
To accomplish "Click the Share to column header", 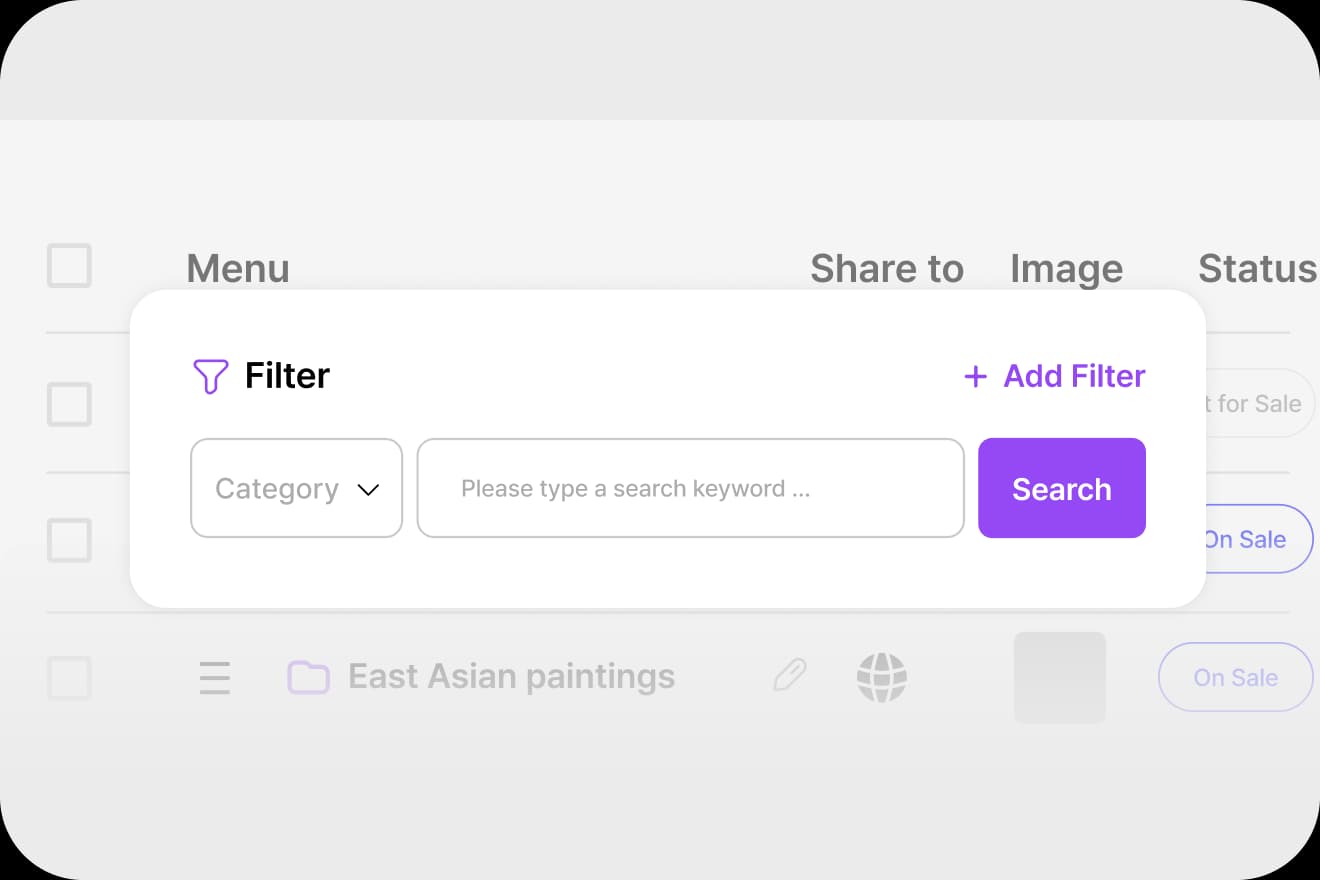I will point(886,268).
